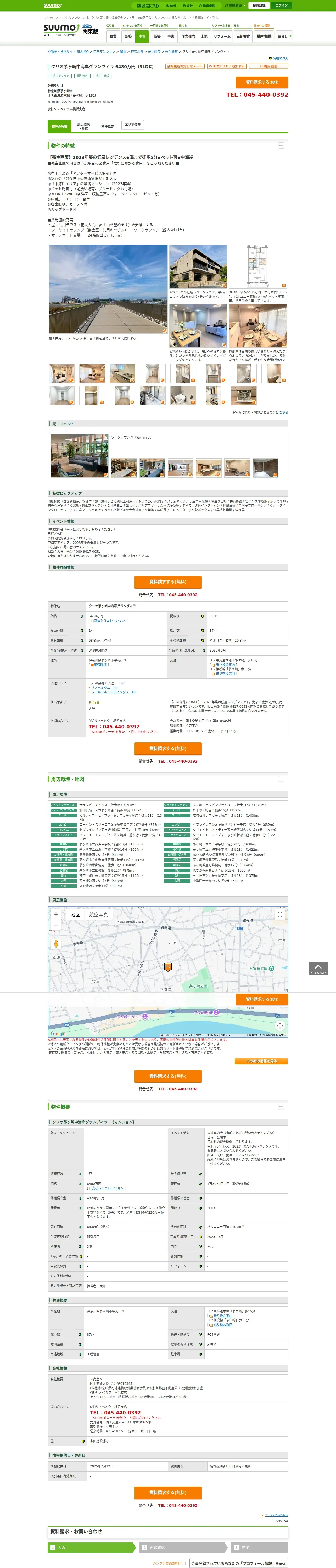This screenshot has width=336, height=1568.
Task: Click the 諸費用 help icon
Action: point(80,1208)
